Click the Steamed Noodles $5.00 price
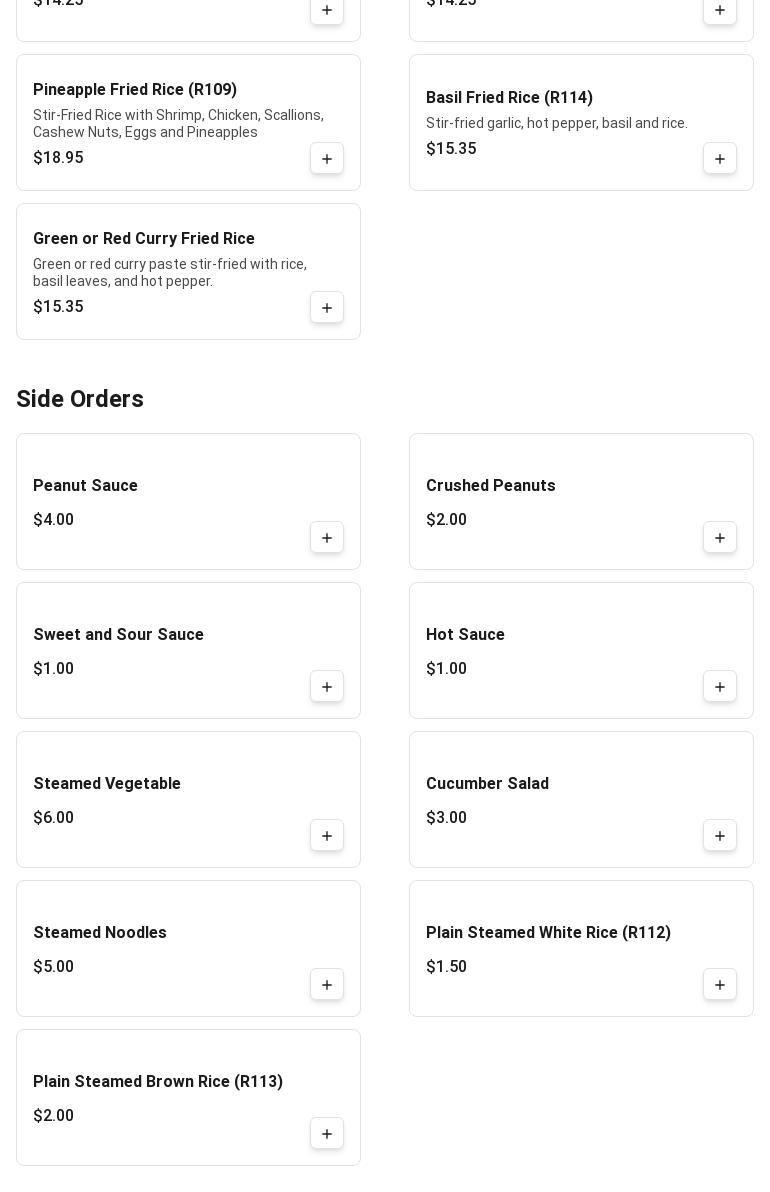Screen dimensions: 770x1192 coord(54,967)
